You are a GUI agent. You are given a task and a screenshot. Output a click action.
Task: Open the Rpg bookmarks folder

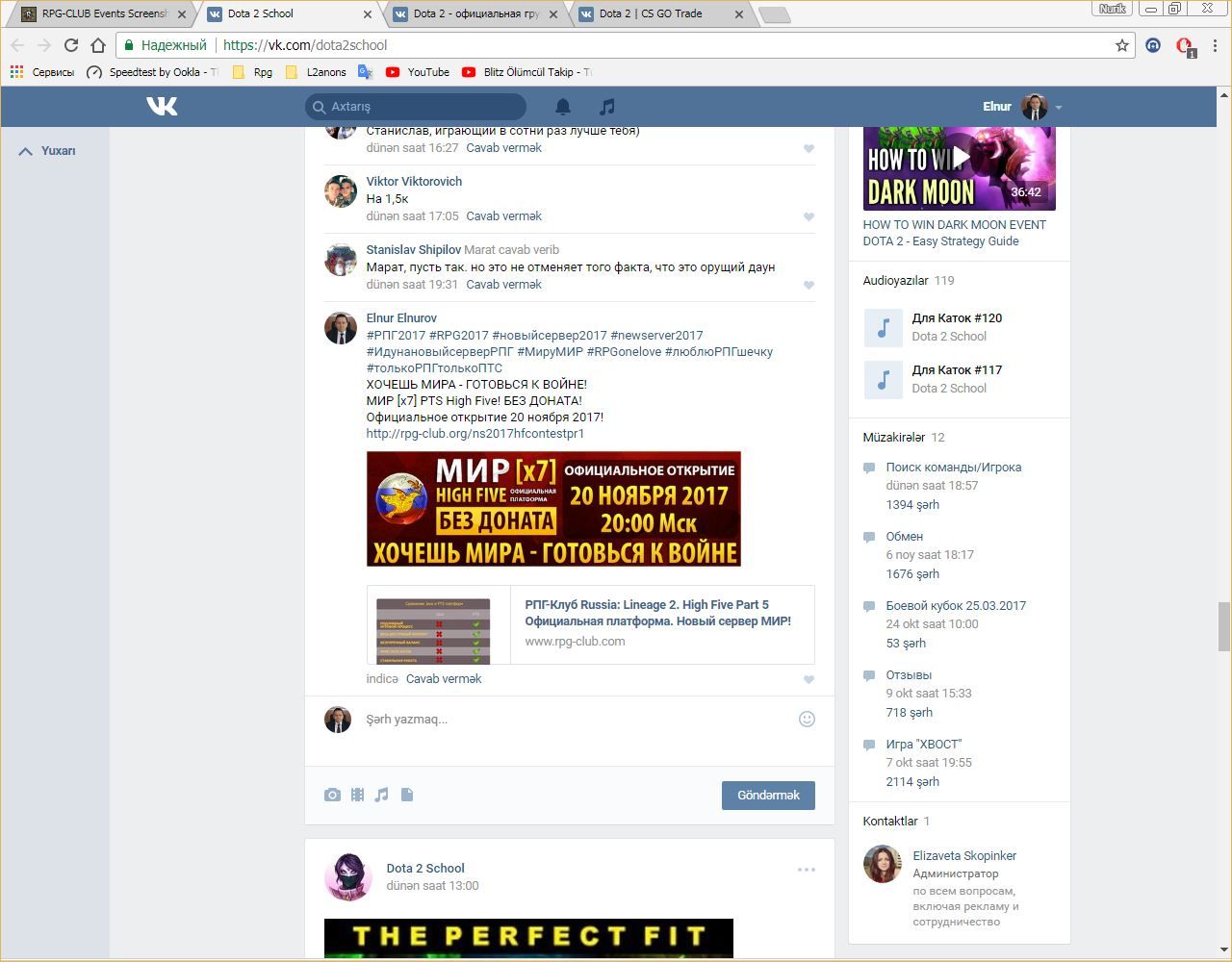252,72
